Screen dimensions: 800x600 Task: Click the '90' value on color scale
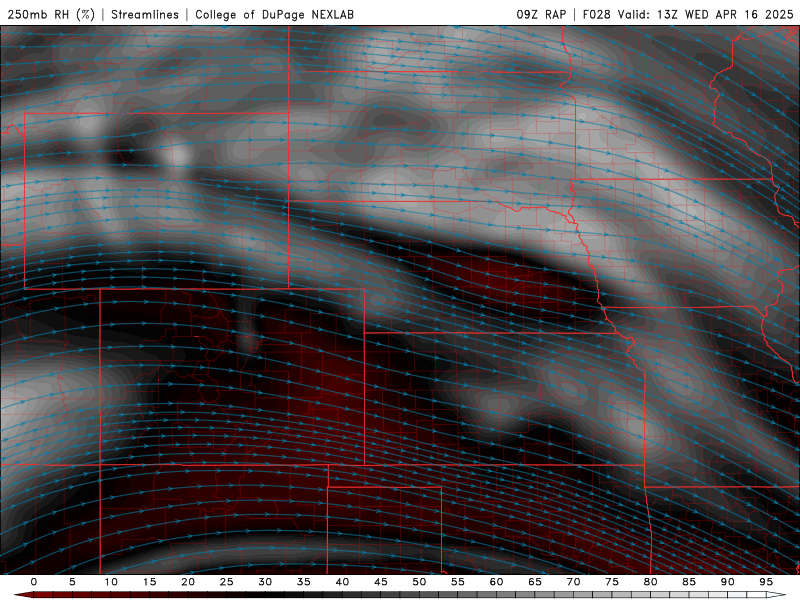coord(727,582)
